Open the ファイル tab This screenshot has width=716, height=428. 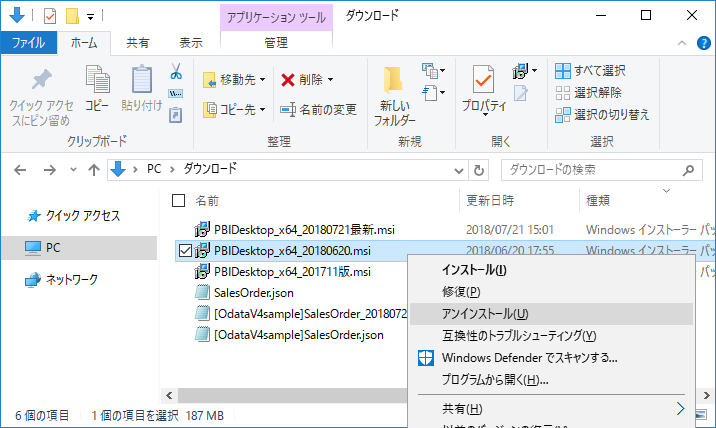(x=29, y=43)
